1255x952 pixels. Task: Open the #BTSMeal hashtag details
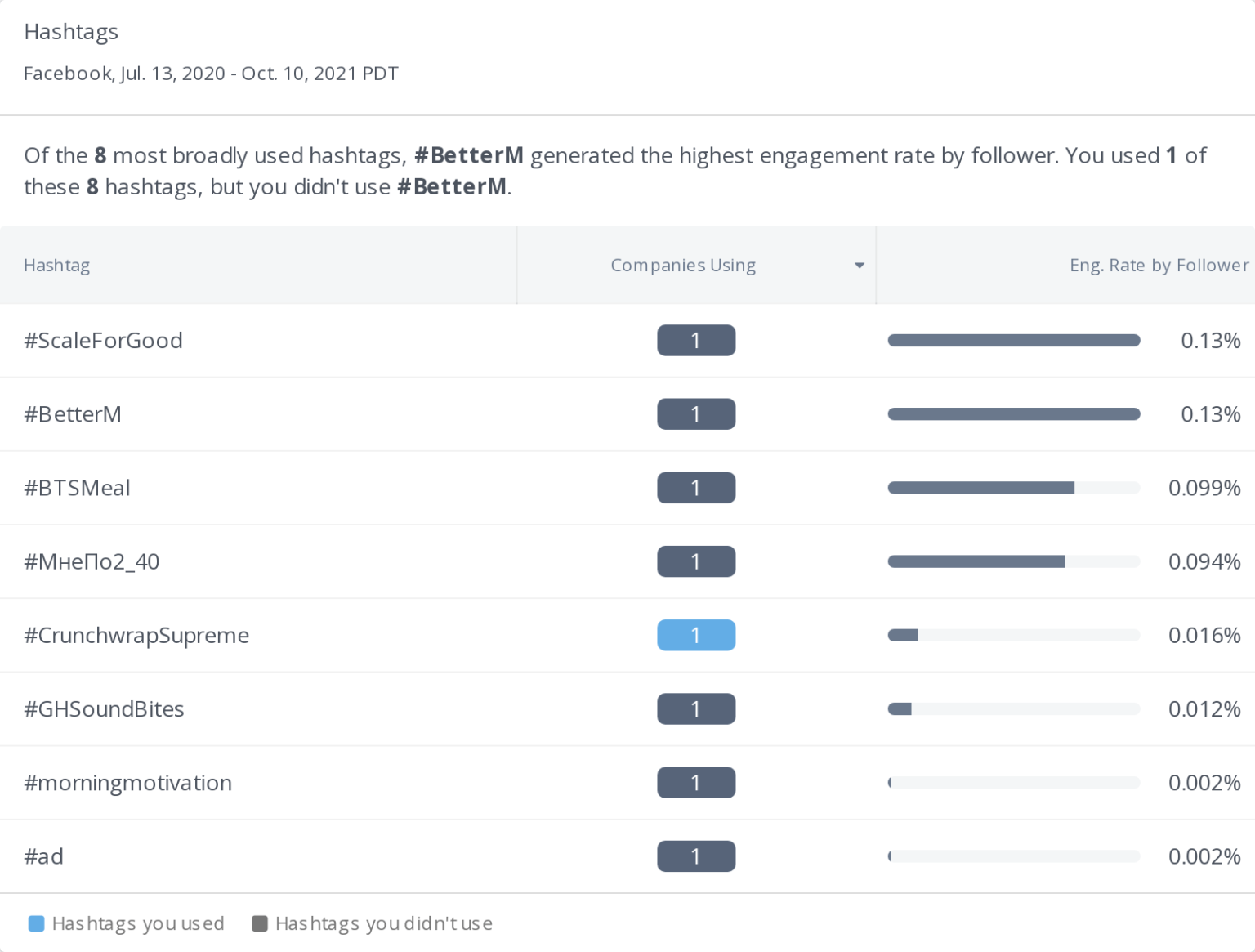click(78, 488)
